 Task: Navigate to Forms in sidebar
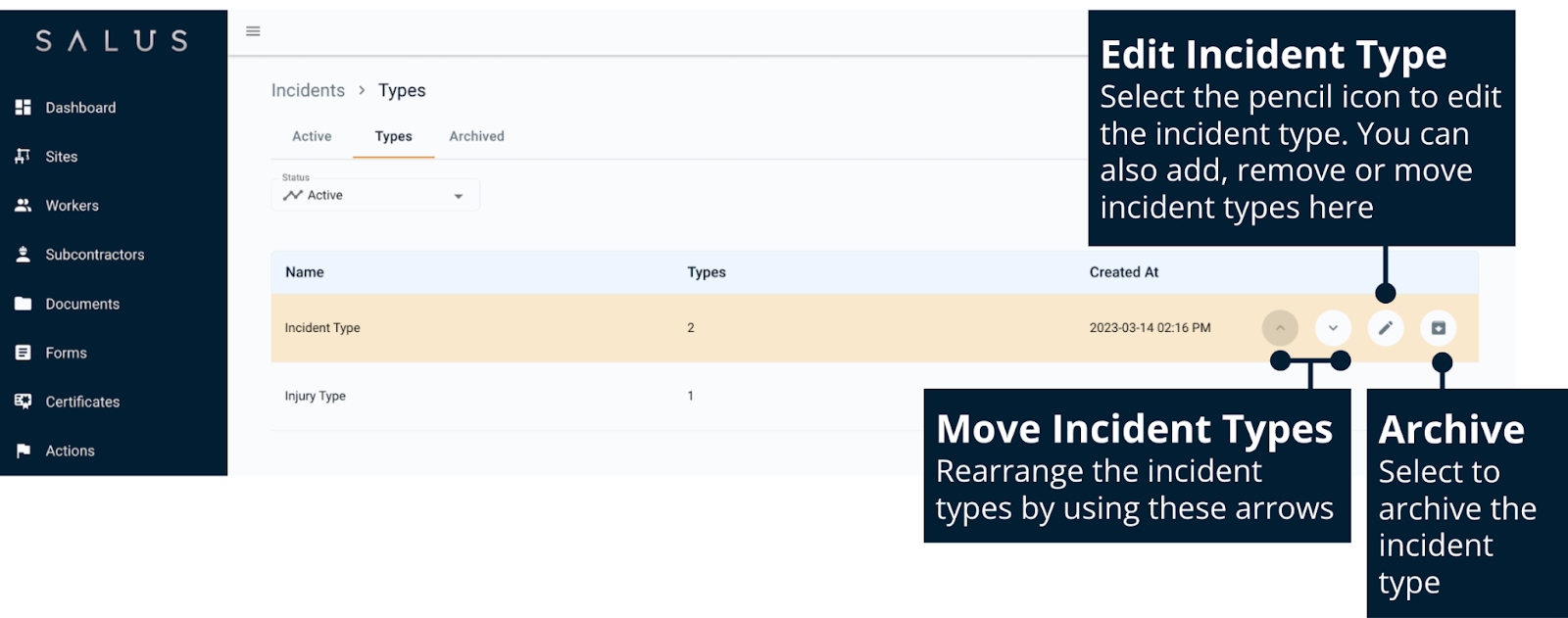(66, 354)
